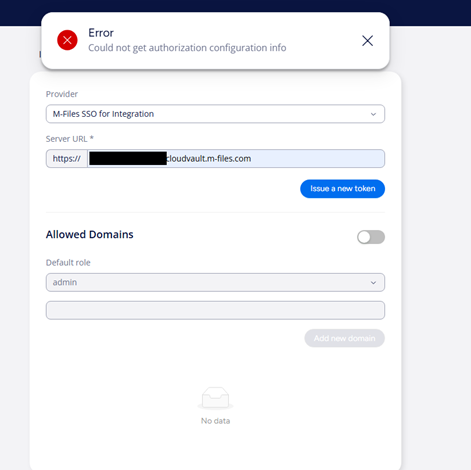Click the Default role label
Screen dimensions: 471x470
click(x=68, y=263)
